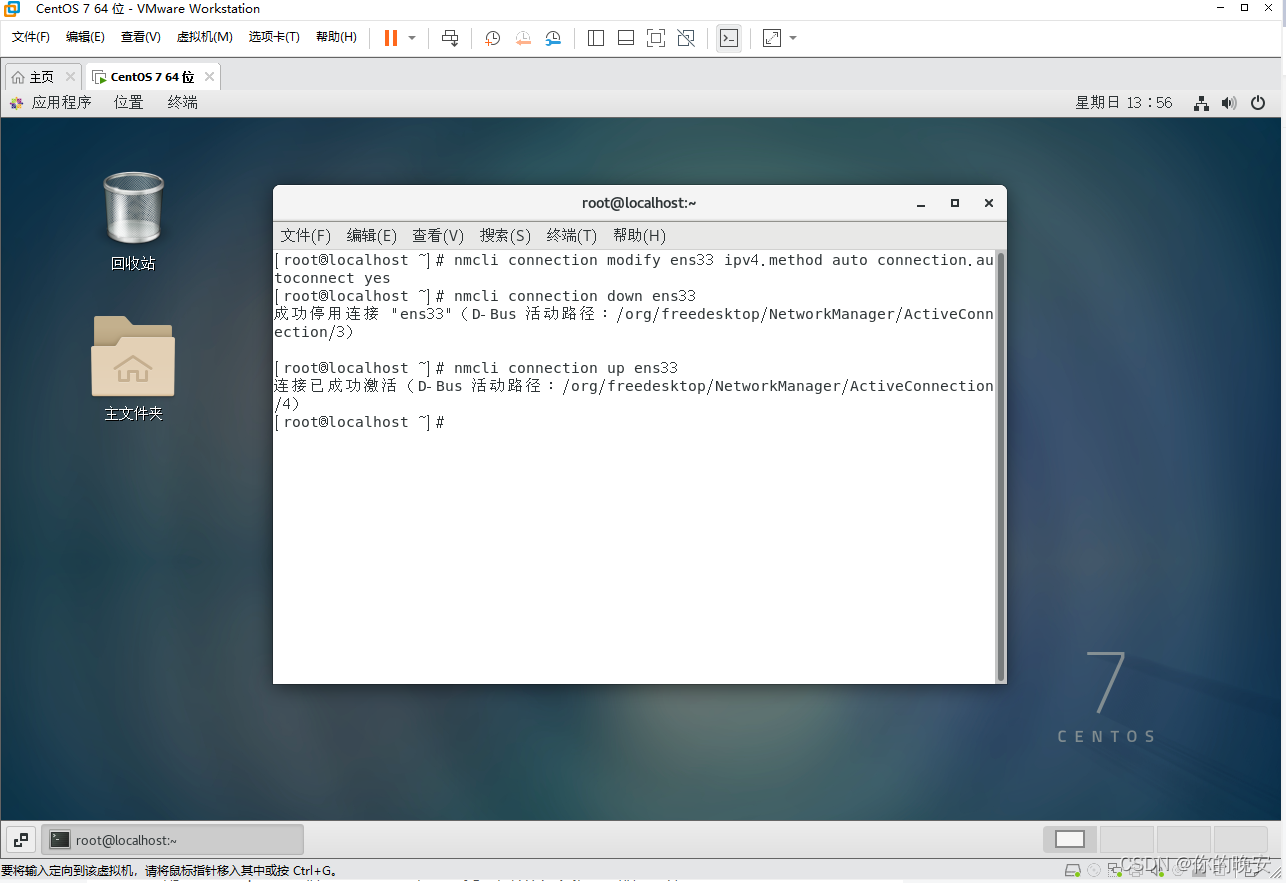Image resolution: width=1286 pixels, height=883 pixels.
Task: Click the 成功停用连接 "ens33" output line
Action: 634,323
